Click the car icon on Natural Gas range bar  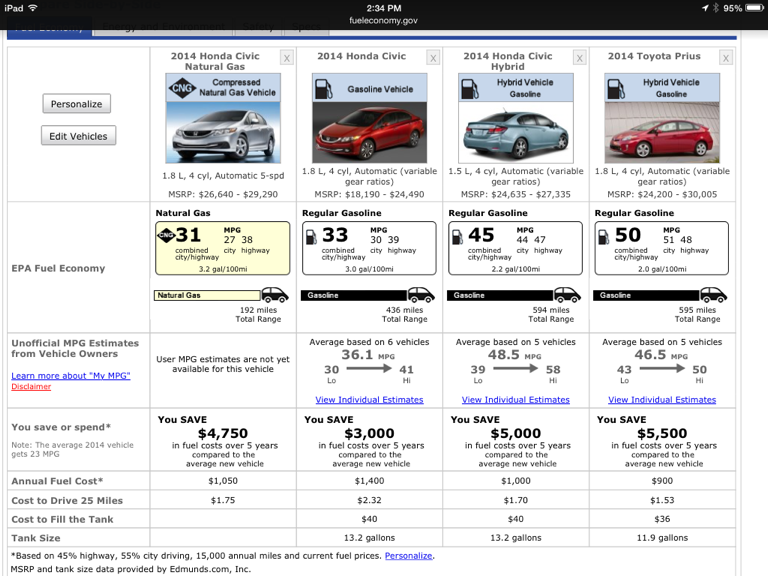(275, 295)
